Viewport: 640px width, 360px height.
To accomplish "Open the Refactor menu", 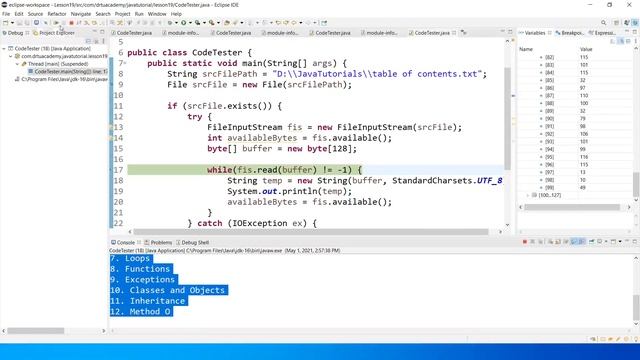I will pyautogui.click(x=57, y=14).
